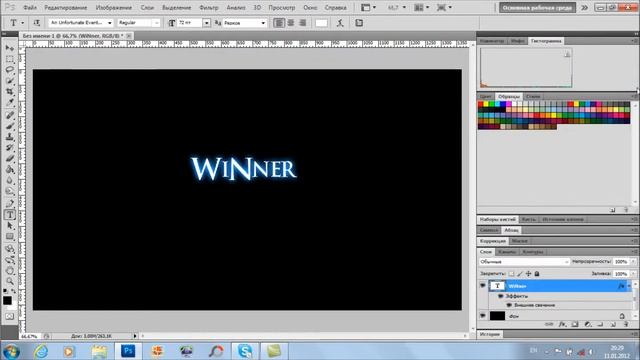Select the Zoom tool in toolbox
The height and width of the screenshot is (360, 640).
pos(10,281)
